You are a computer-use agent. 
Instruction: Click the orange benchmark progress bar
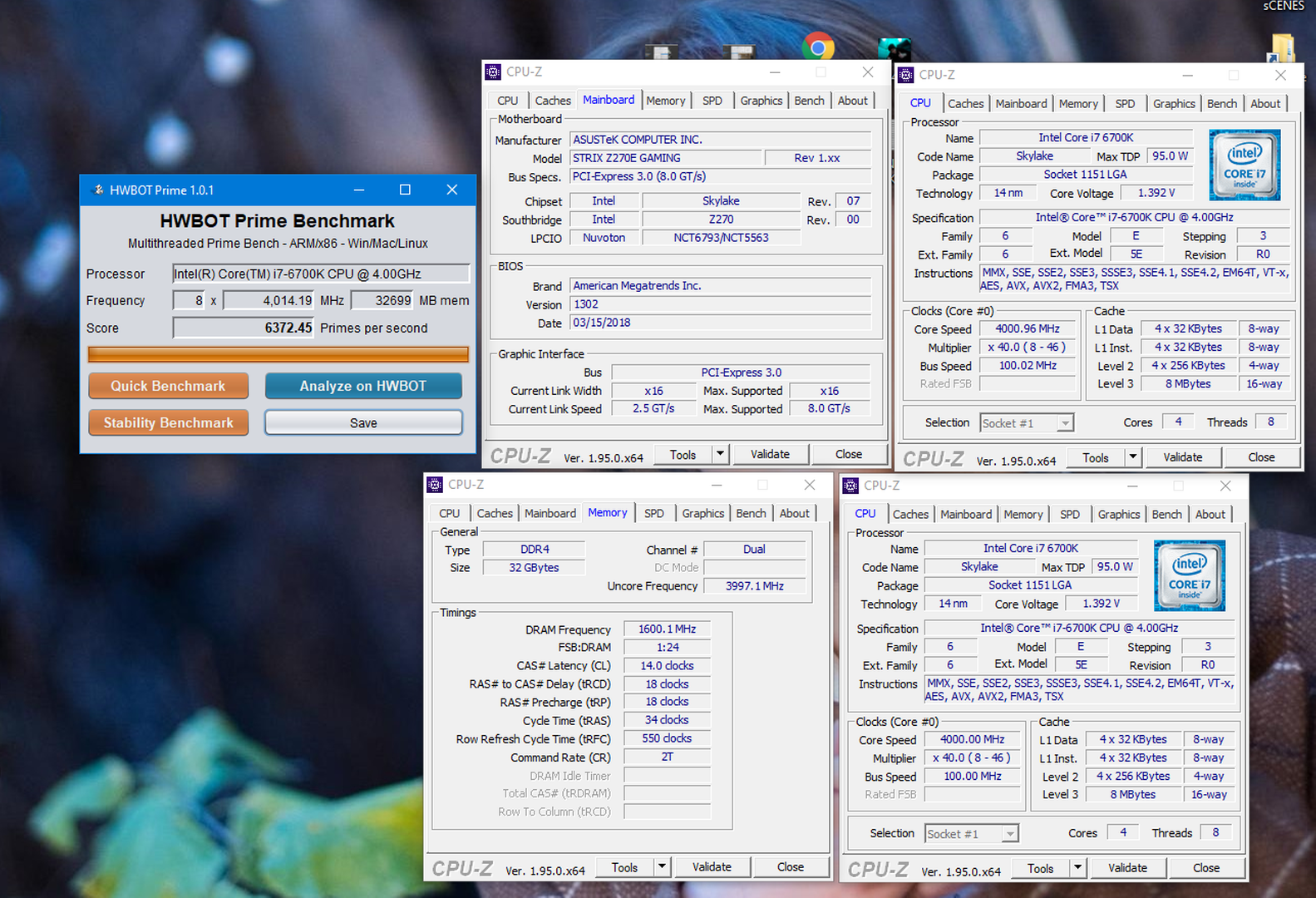[x=278, y=355]
